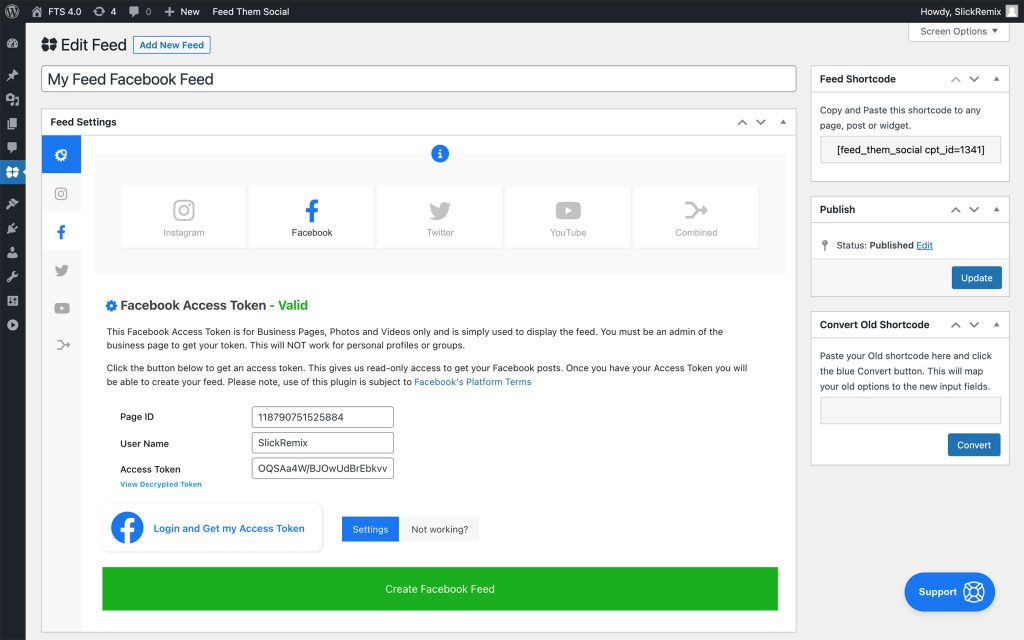Open the New menu in admin bar

pyautogui.click(x=182, y=11)
